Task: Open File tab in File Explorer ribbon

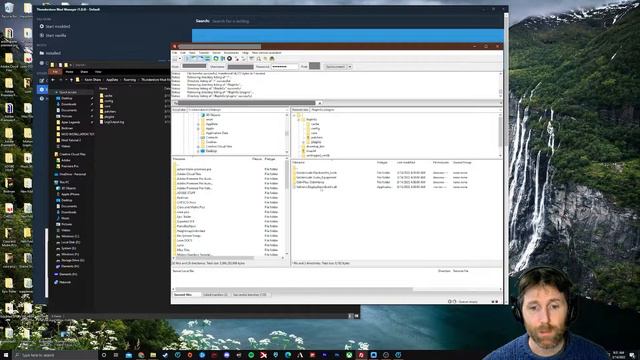Action: (x=55, y=72)
